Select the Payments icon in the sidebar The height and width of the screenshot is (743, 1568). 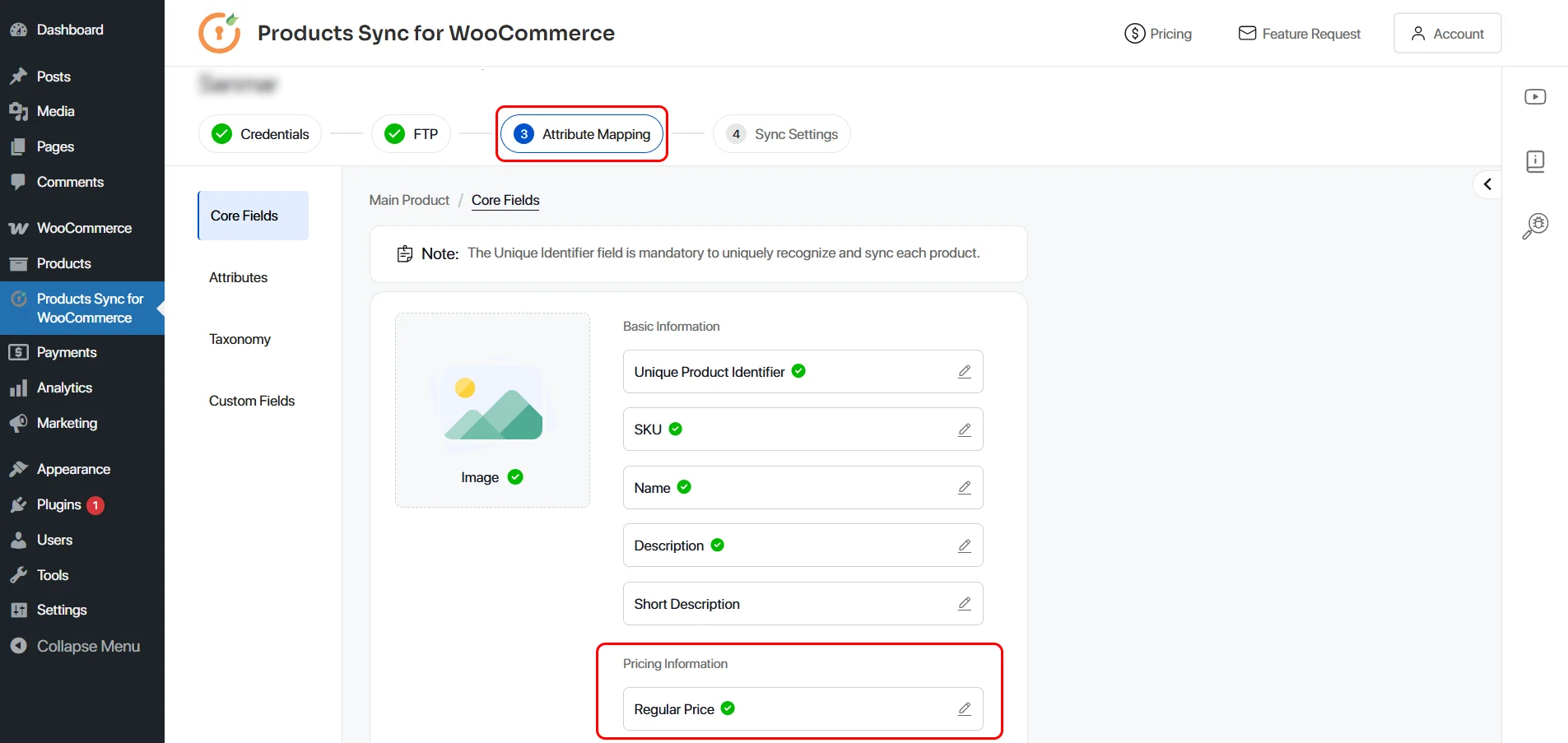pyautogui.click(x=18, y=351)
